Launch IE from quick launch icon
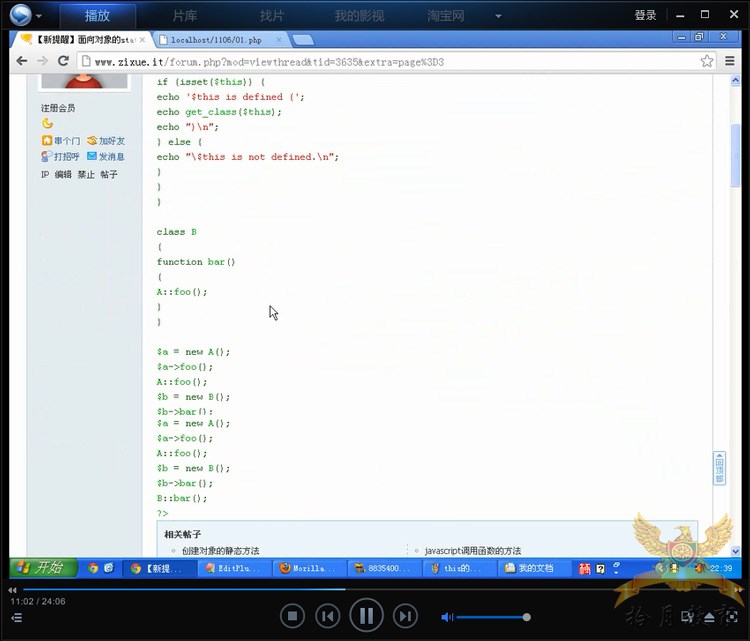750x641 pixels. click(109, 568)
